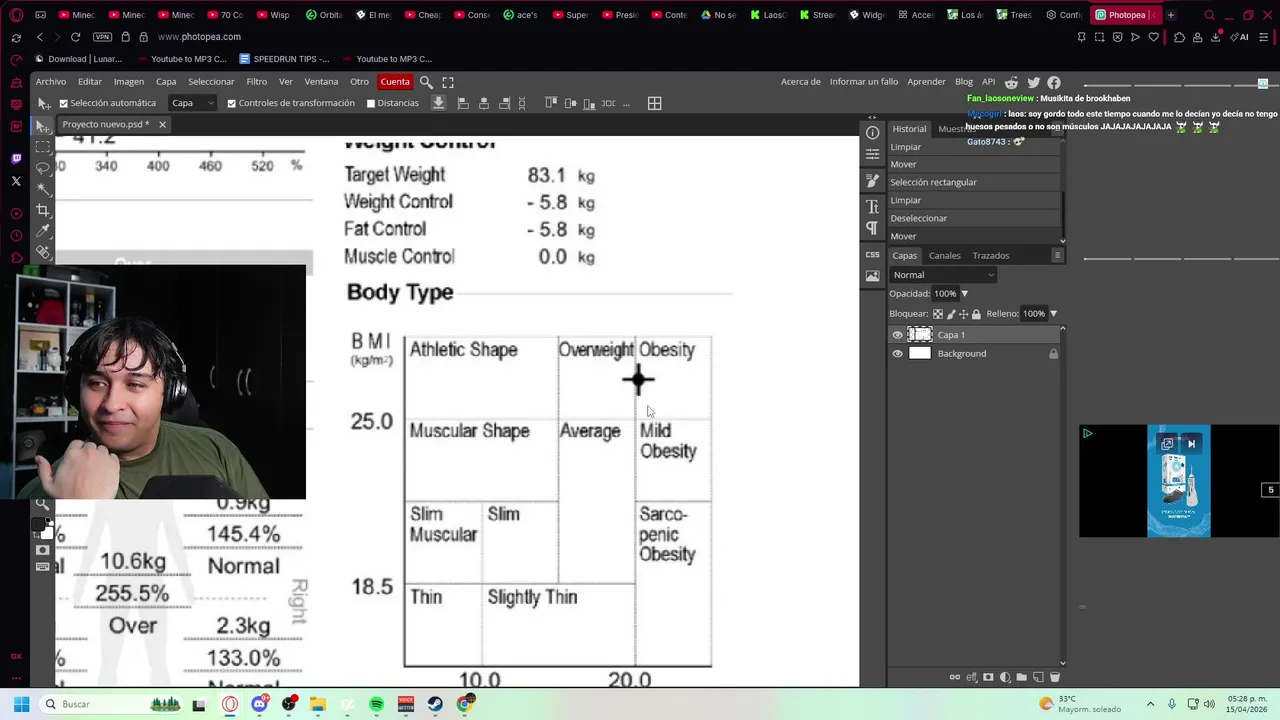Open the Filtro menu

(x=257, y=82)
